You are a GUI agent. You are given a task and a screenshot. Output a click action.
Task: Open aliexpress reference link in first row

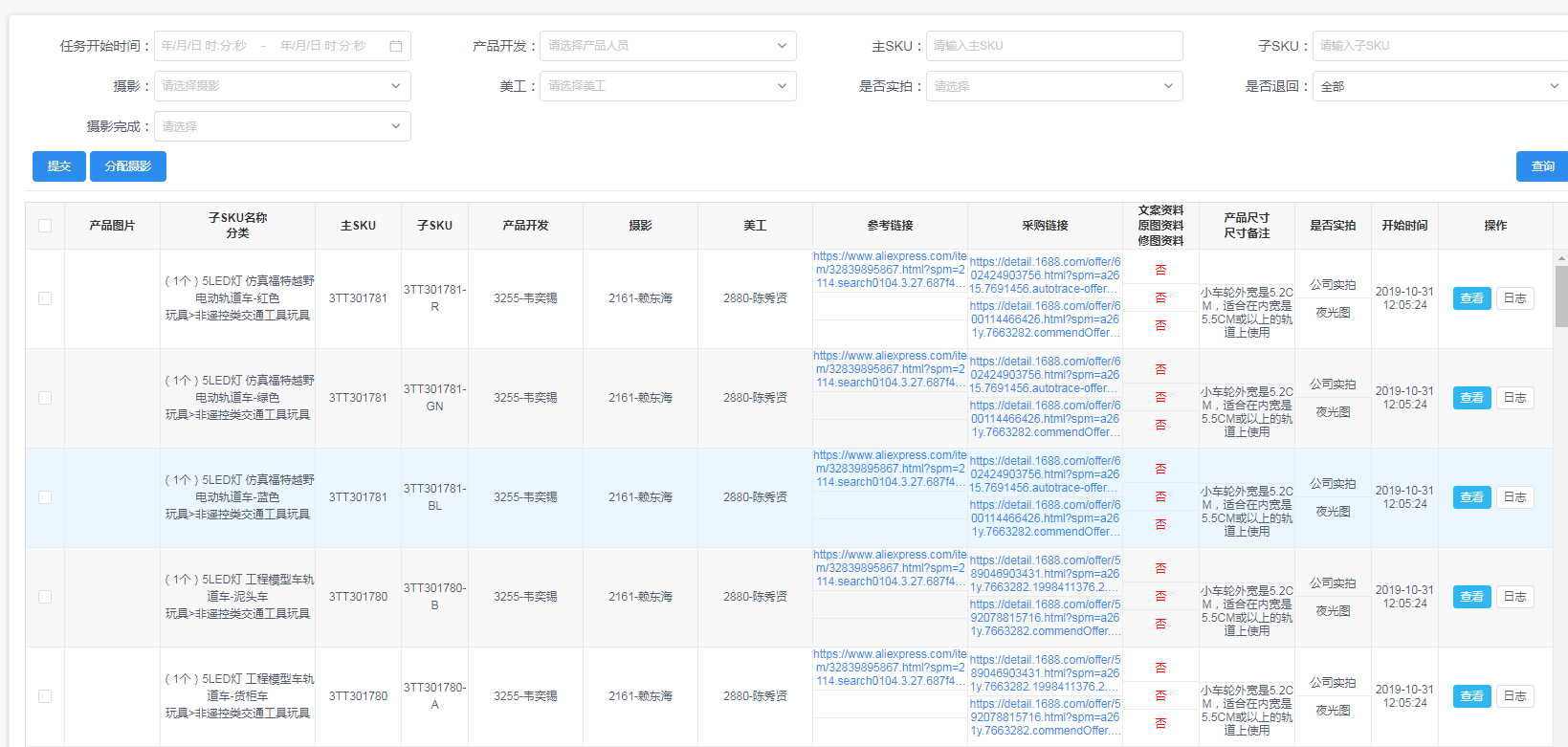pos(890,270)
